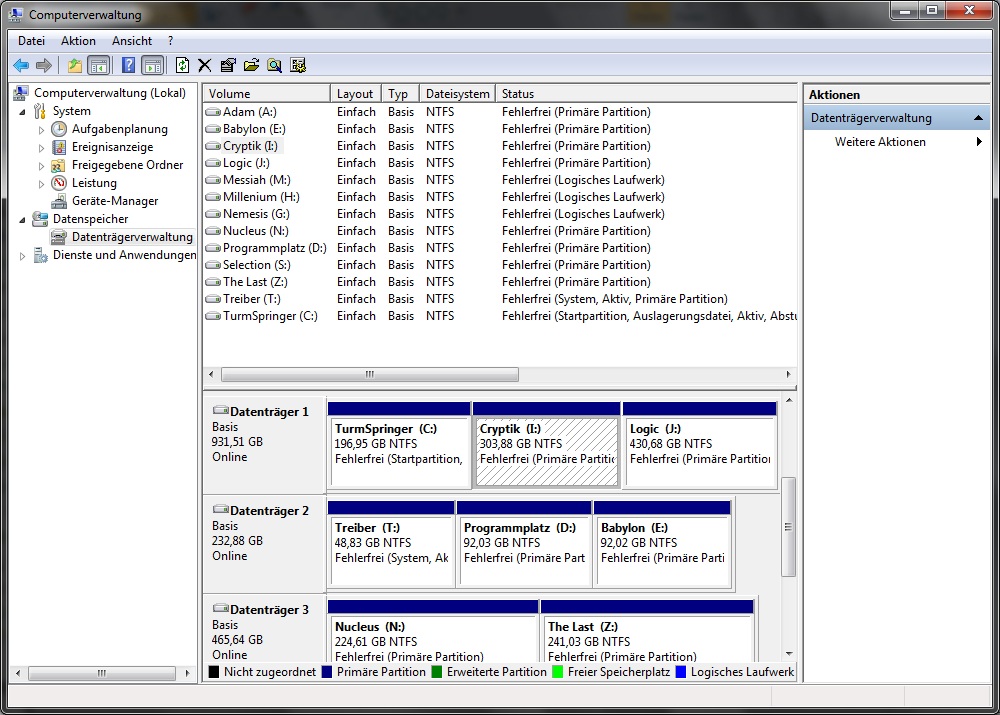Click the blue Help question mark icon
The width and height of the screenshot is (1000, 715).
[128, 65]
